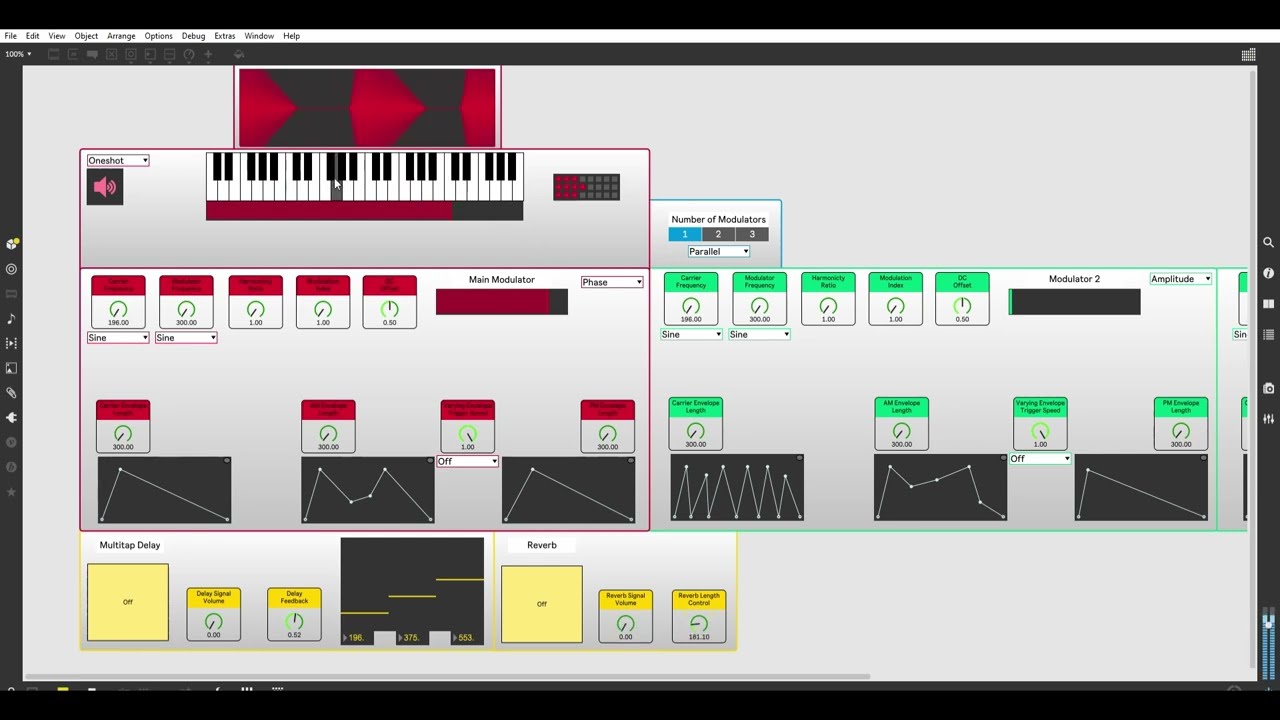
Task: Click the first object box icon in top toolbar
Action: [x=54, y=54]
